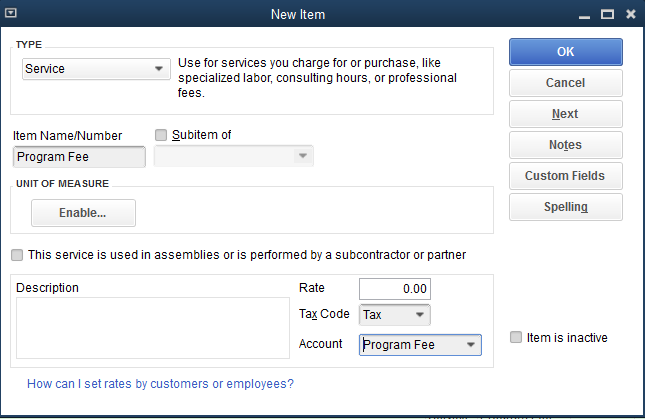Enable unit of measure
The width and height of the screenshot is (645, 419).
83,213
